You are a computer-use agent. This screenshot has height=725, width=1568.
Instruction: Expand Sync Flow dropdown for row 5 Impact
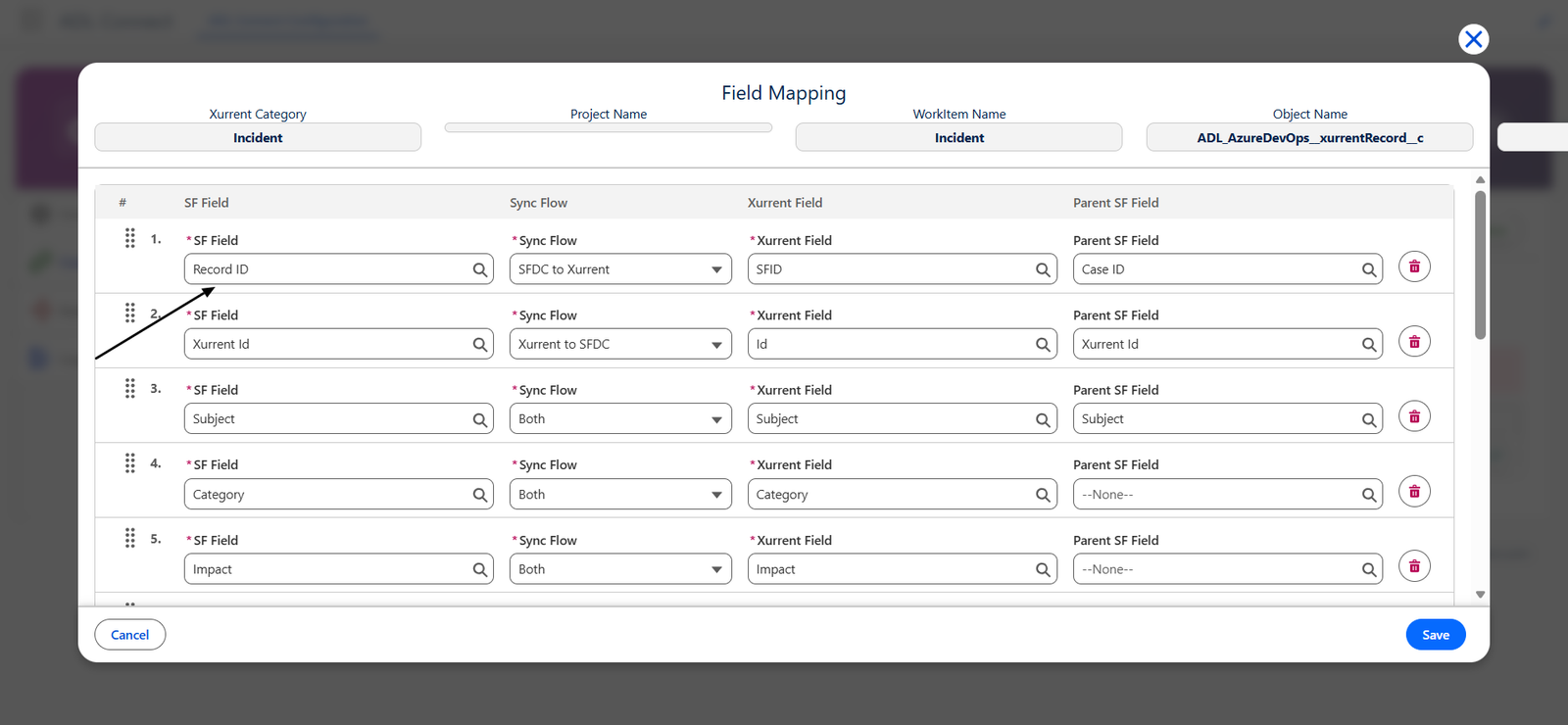(x=620, y=569)
